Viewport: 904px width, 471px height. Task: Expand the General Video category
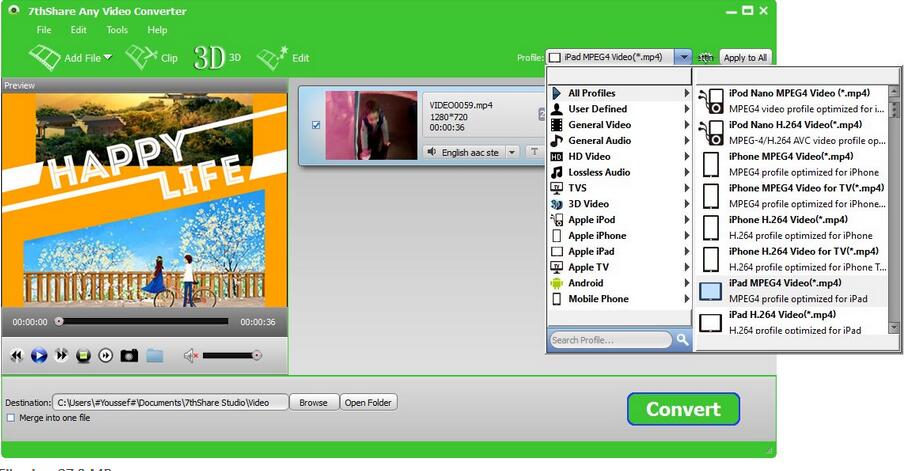click(x=620, y=125)
